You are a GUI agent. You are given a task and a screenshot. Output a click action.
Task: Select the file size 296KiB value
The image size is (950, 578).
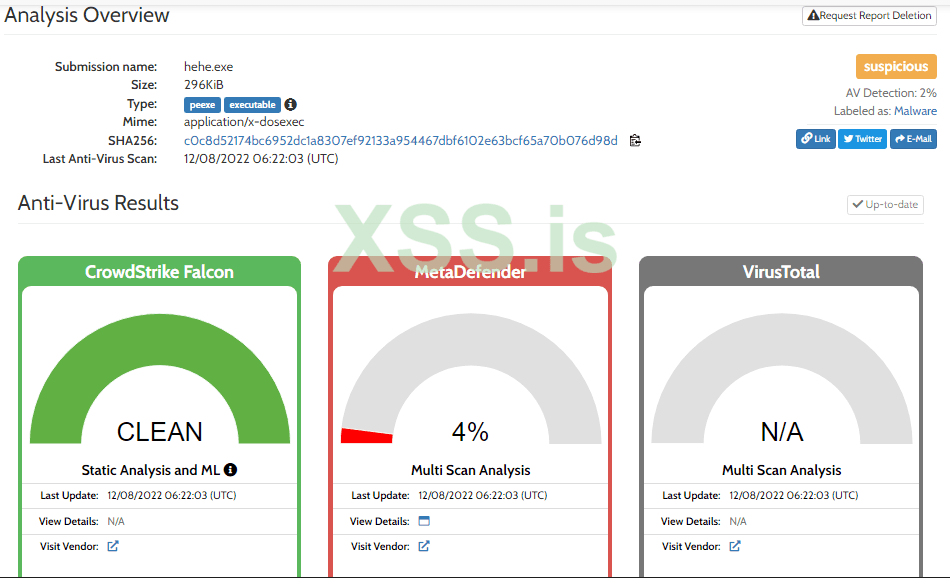pos(204,85)
